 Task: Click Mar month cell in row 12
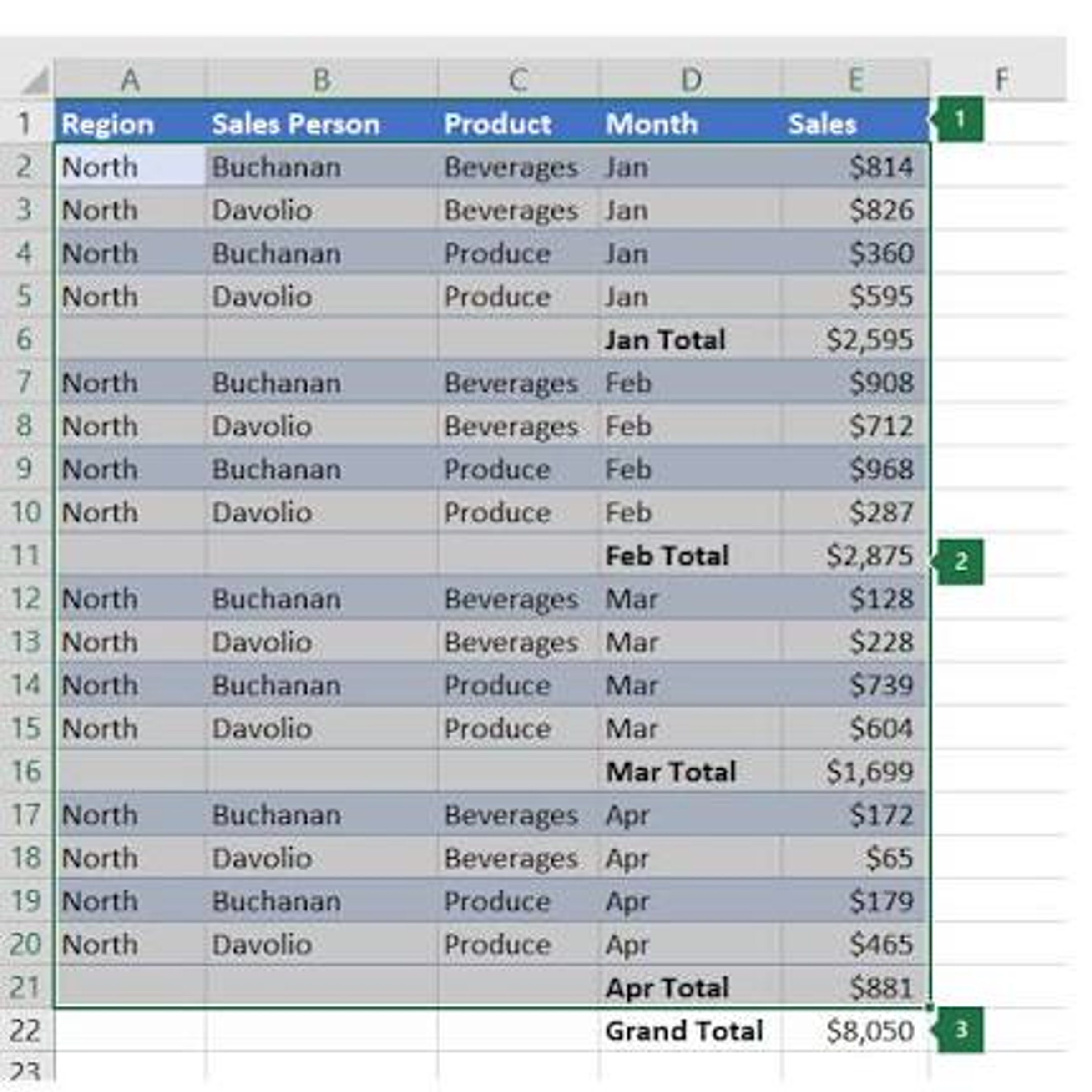coord(691,598)
